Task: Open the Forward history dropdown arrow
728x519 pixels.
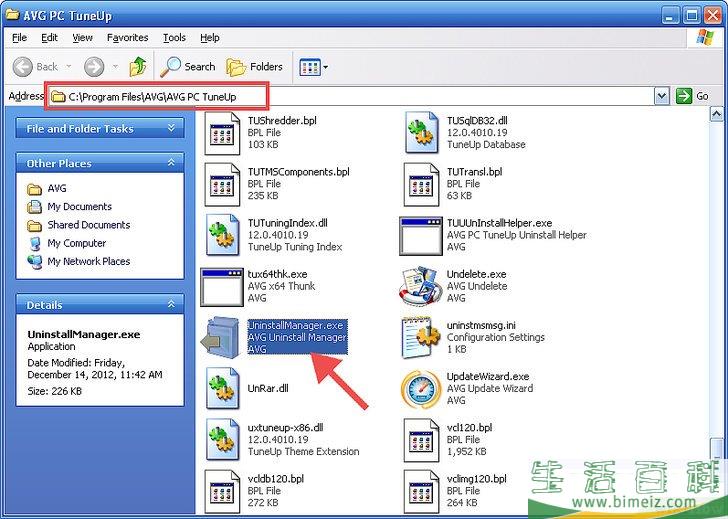Action: [115, 67]
